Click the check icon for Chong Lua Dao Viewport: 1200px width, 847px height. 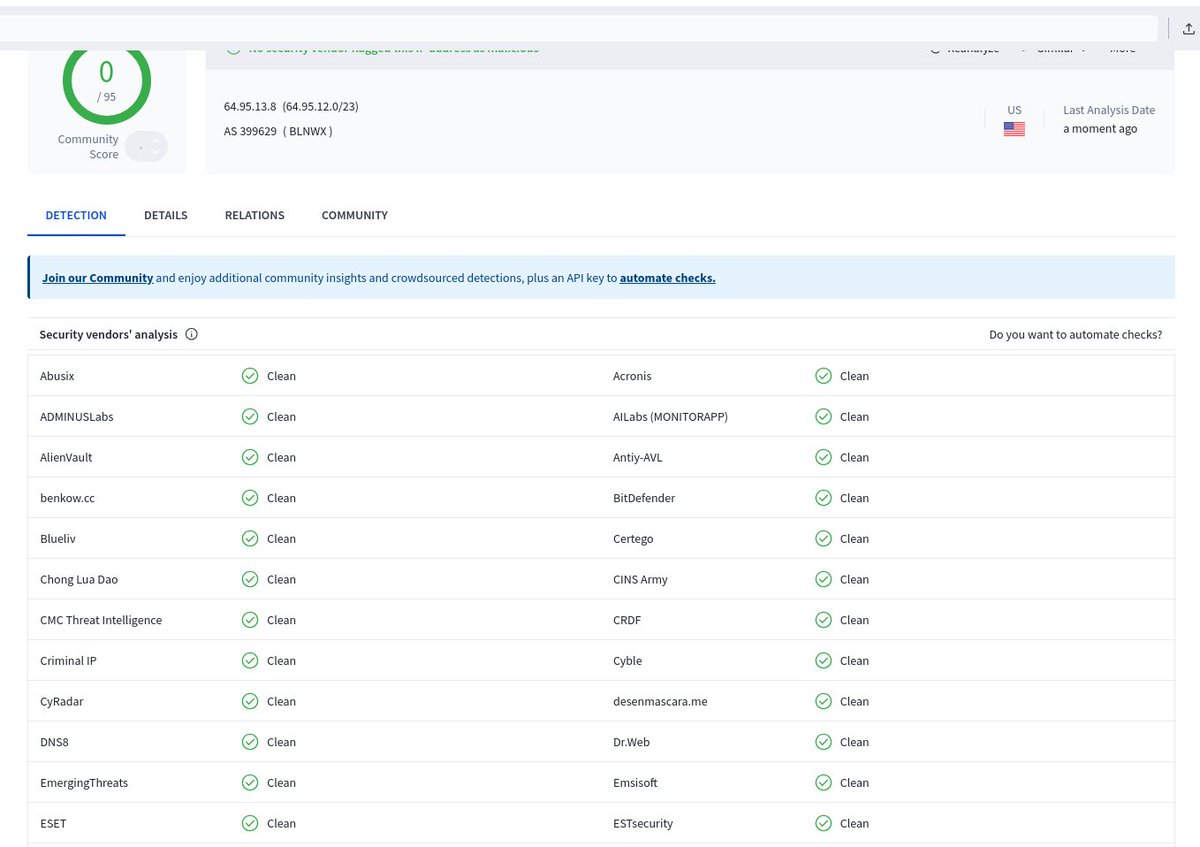coord(250,579)
